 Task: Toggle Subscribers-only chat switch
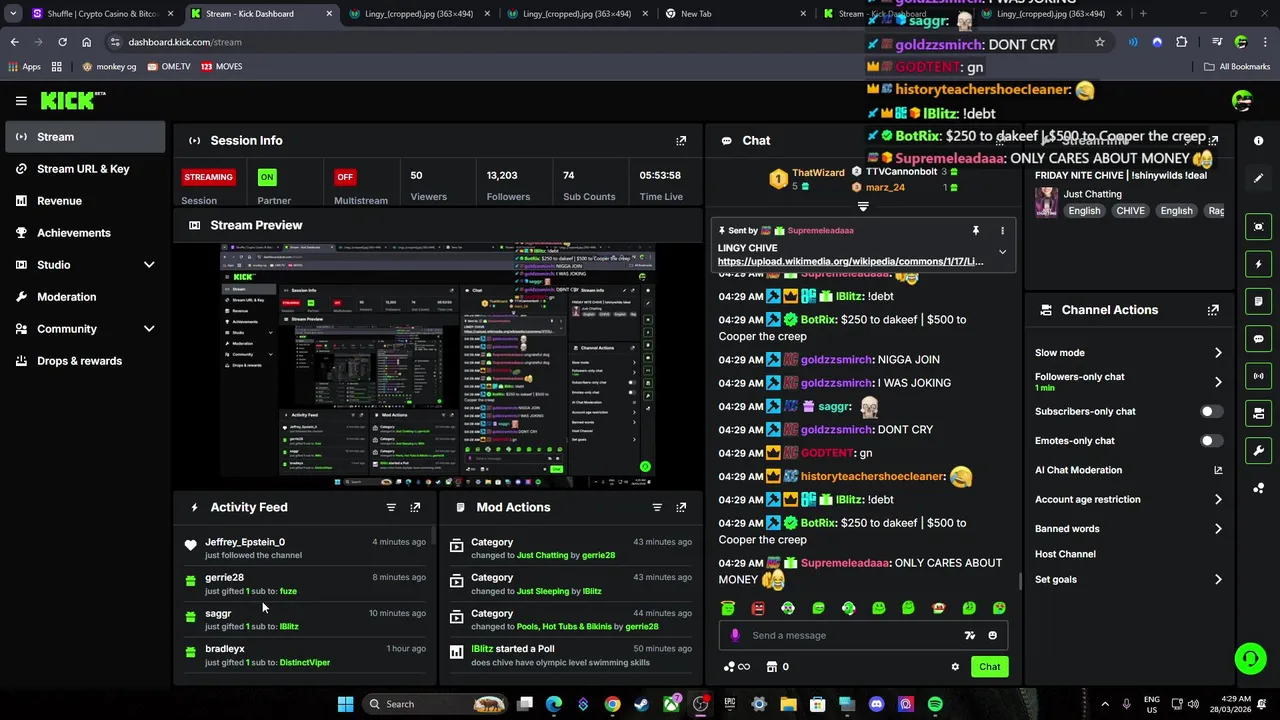(x=1210, y=412)
